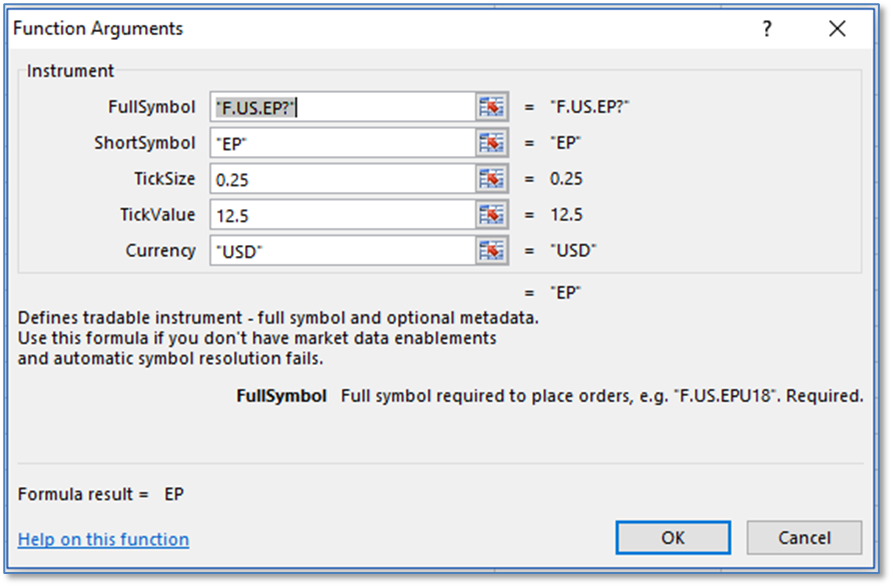Close the Function Arguments dialog with X

pos(837,29)
